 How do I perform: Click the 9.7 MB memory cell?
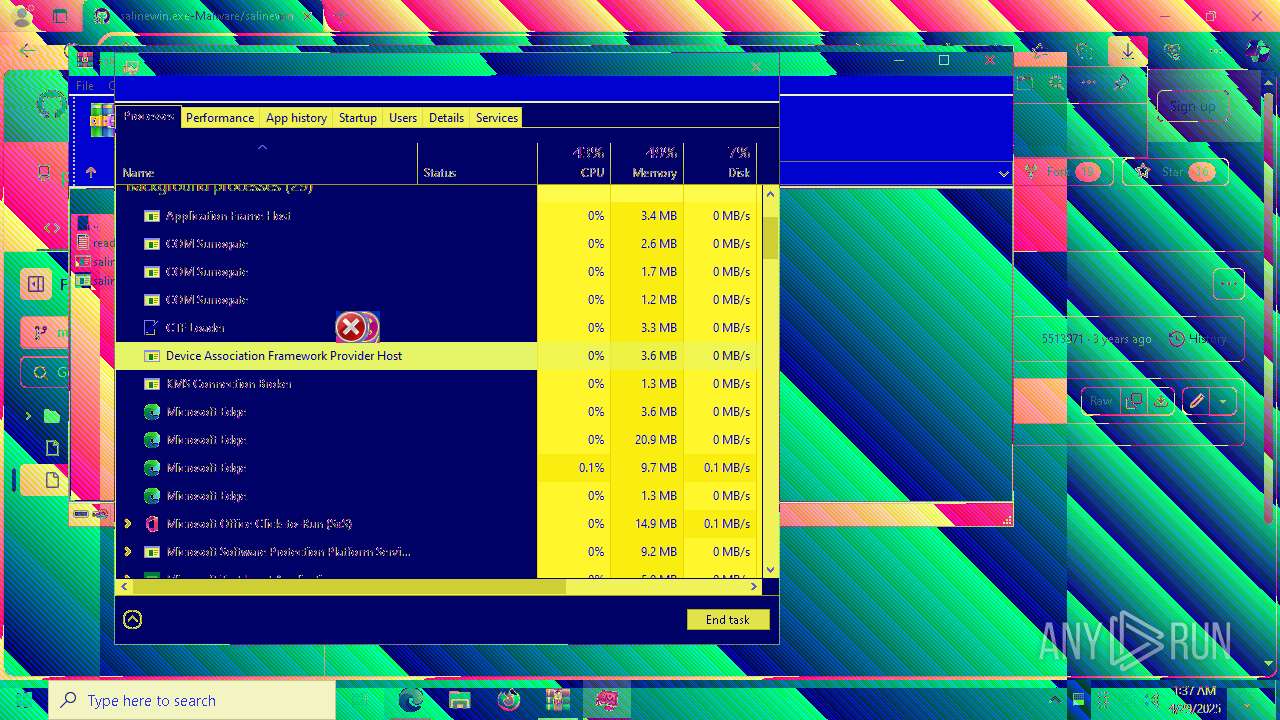tap(647, 467)
